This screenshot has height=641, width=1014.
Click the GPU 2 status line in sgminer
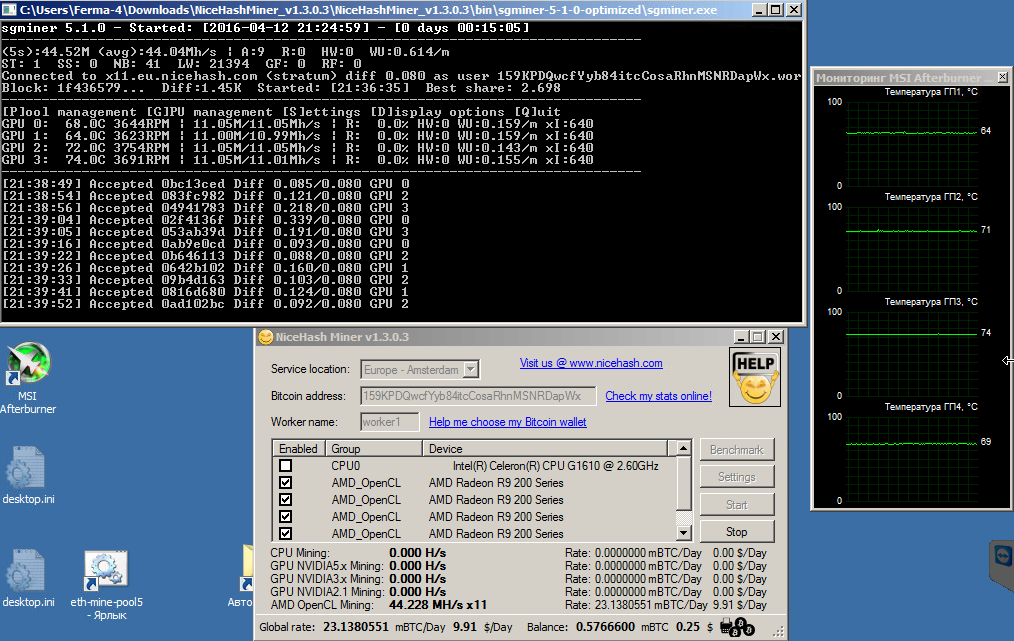[x=297, y=147]
